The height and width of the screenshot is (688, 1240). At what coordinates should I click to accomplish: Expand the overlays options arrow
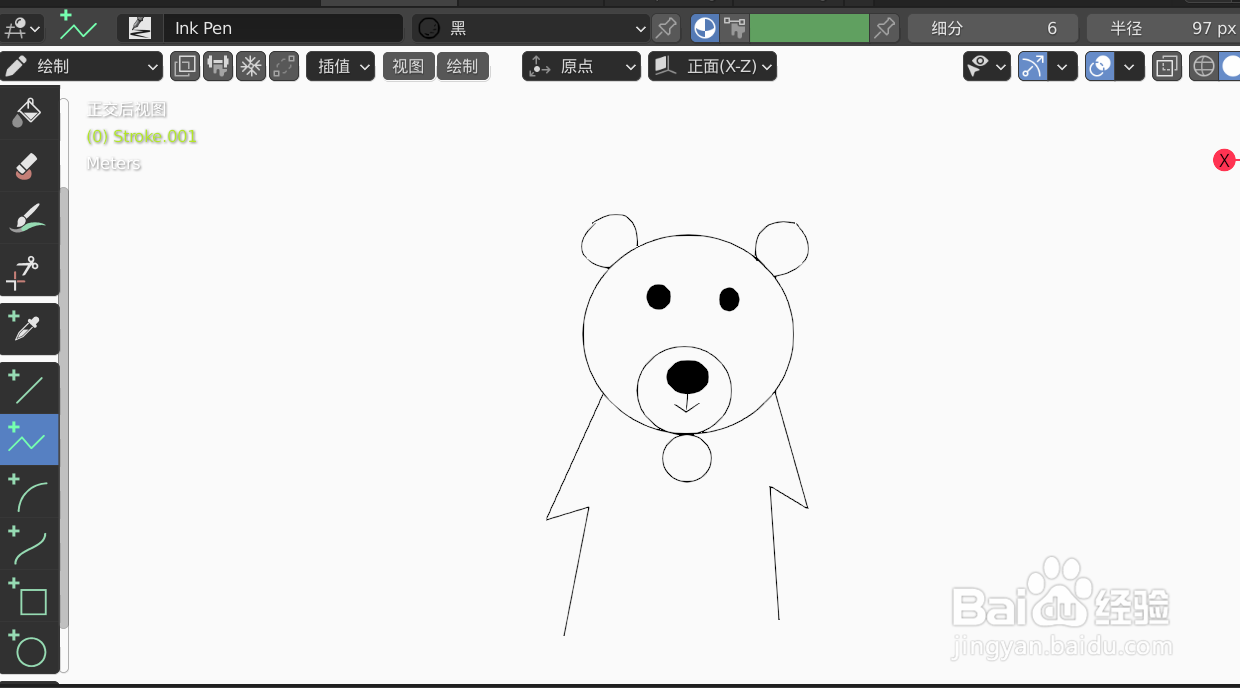pyautogui.click(x=1130, y=67)
